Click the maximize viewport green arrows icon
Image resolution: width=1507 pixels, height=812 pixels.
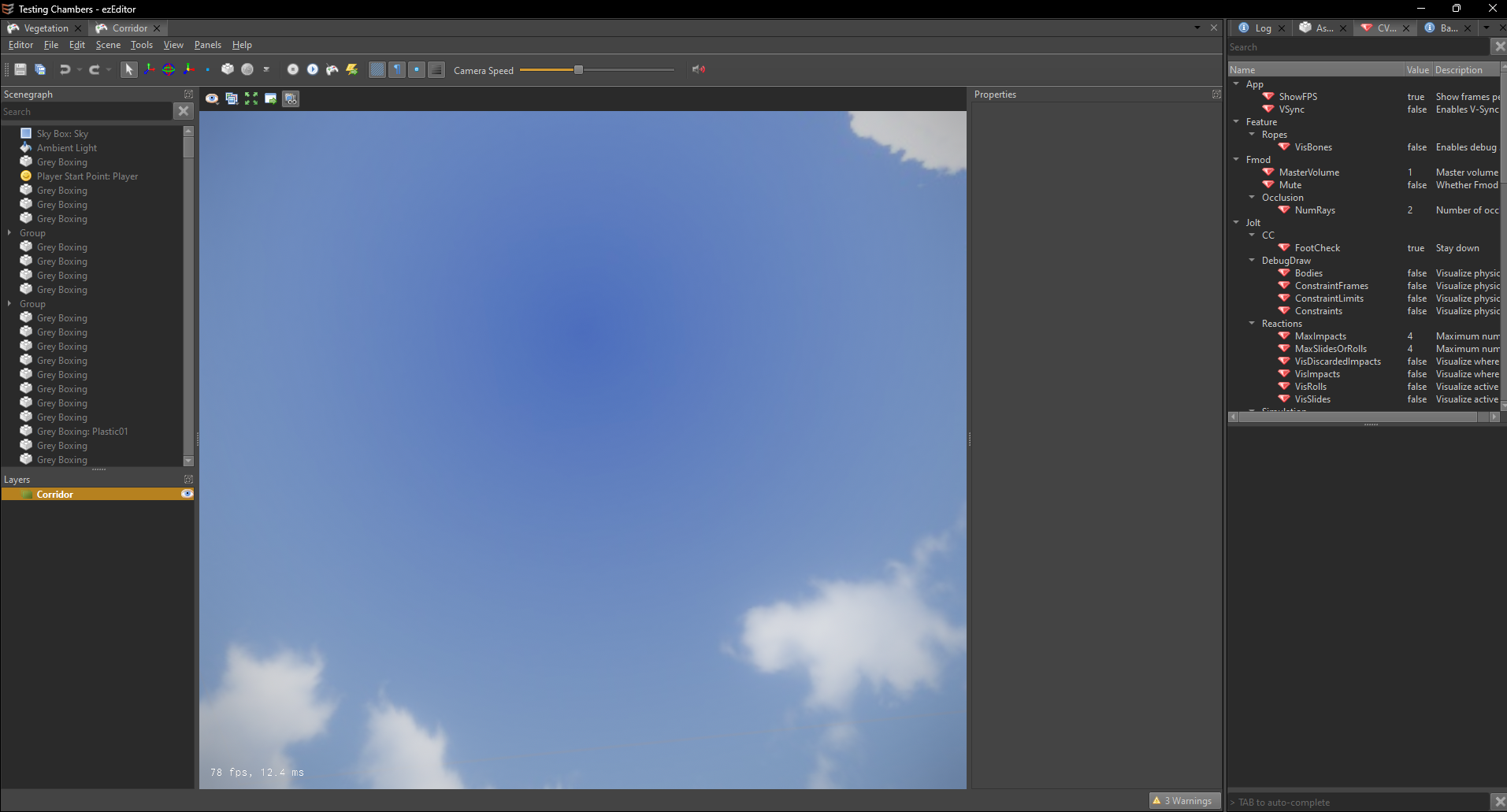(251, 98)
